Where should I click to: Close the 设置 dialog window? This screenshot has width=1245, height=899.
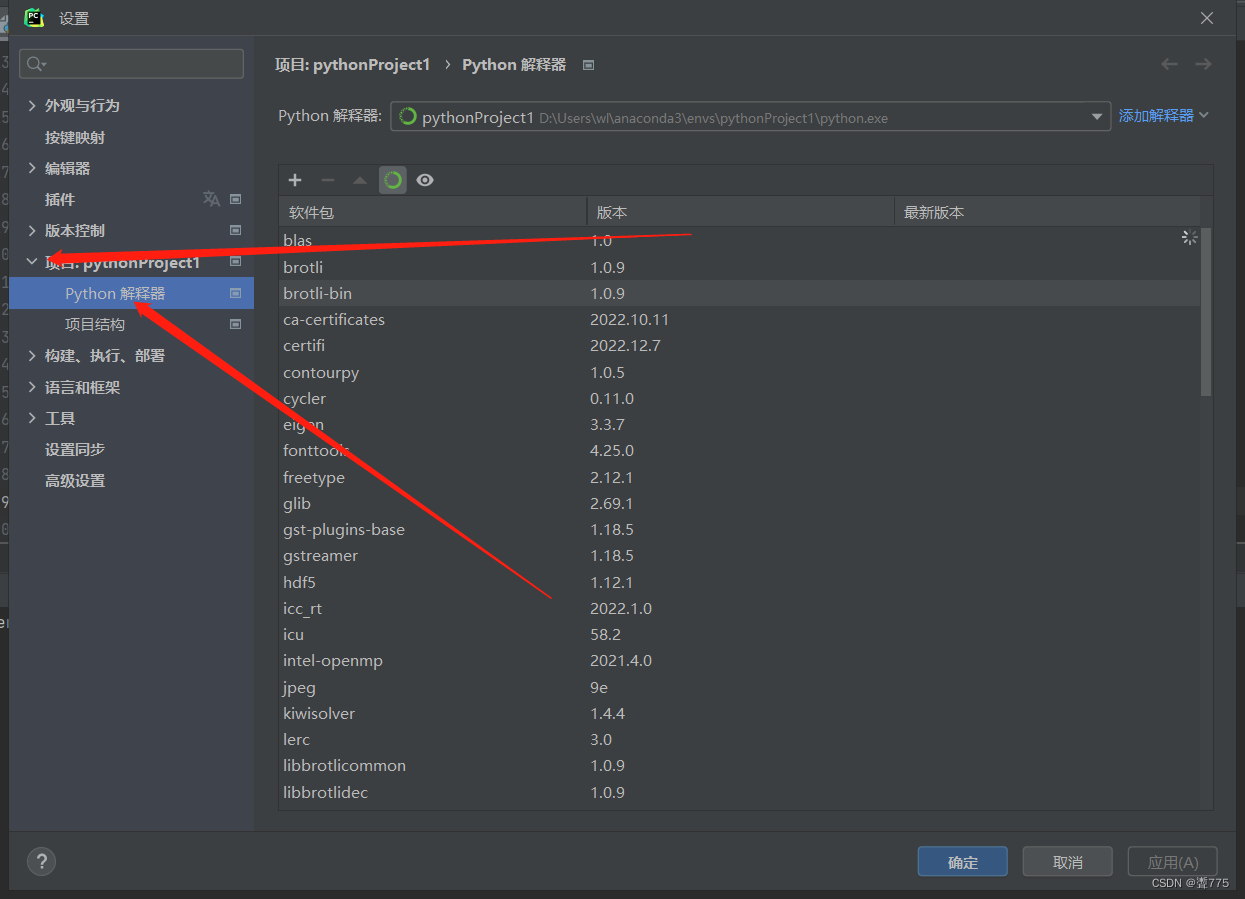point(1207,18)
